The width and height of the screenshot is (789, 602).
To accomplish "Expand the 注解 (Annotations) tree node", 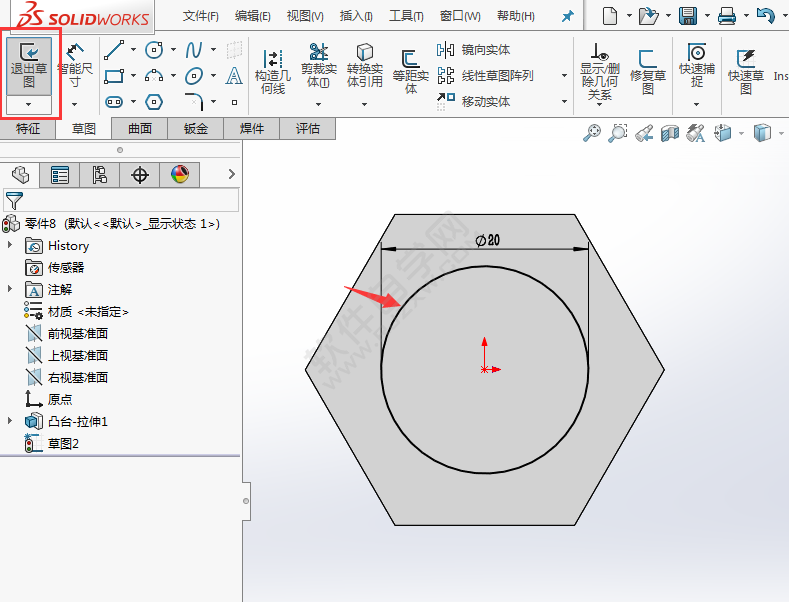I will (10, 288).
